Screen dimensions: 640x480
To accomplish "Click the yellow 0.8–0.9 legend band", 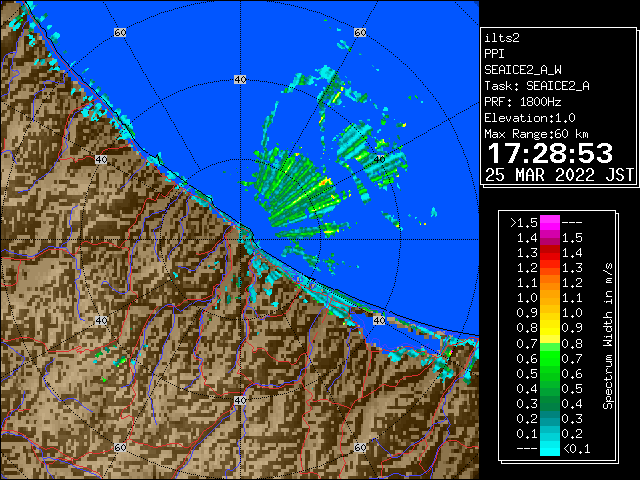I will (549, 328).
